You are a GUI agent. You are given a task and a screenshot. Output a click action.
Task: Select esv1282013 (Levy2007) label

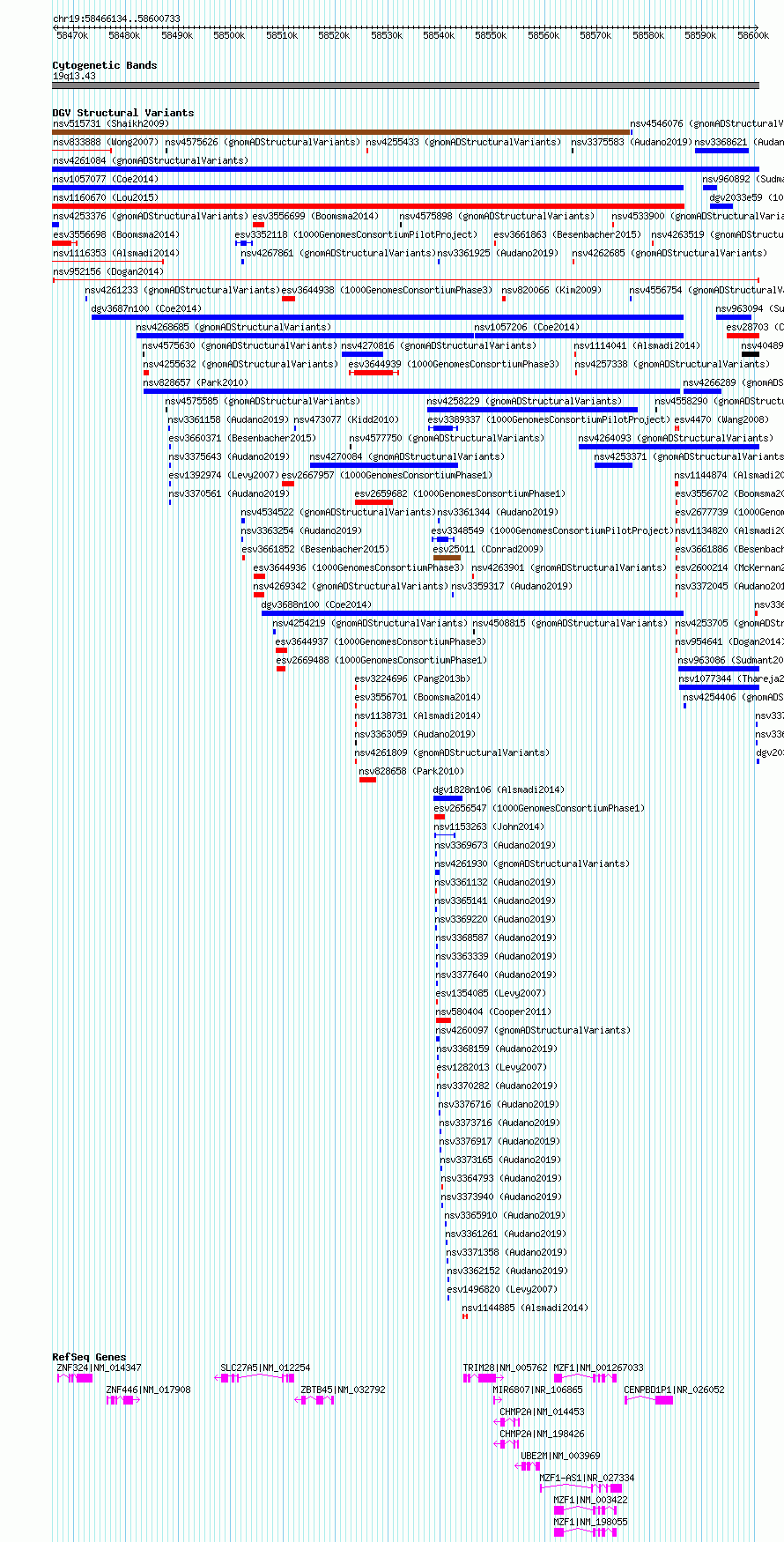492,1067
